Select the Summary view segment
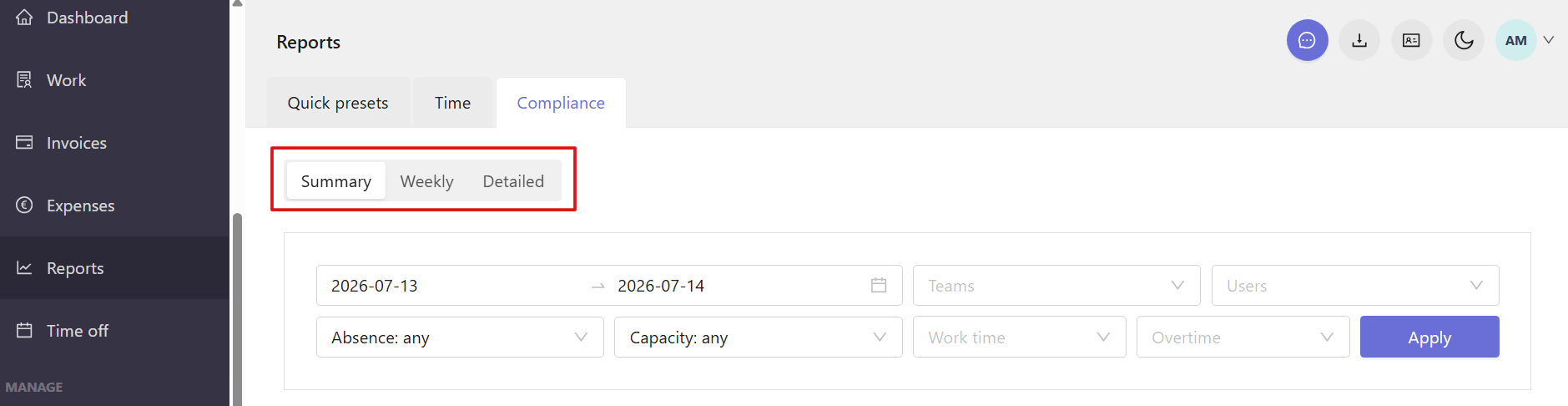 pos(336,181)
